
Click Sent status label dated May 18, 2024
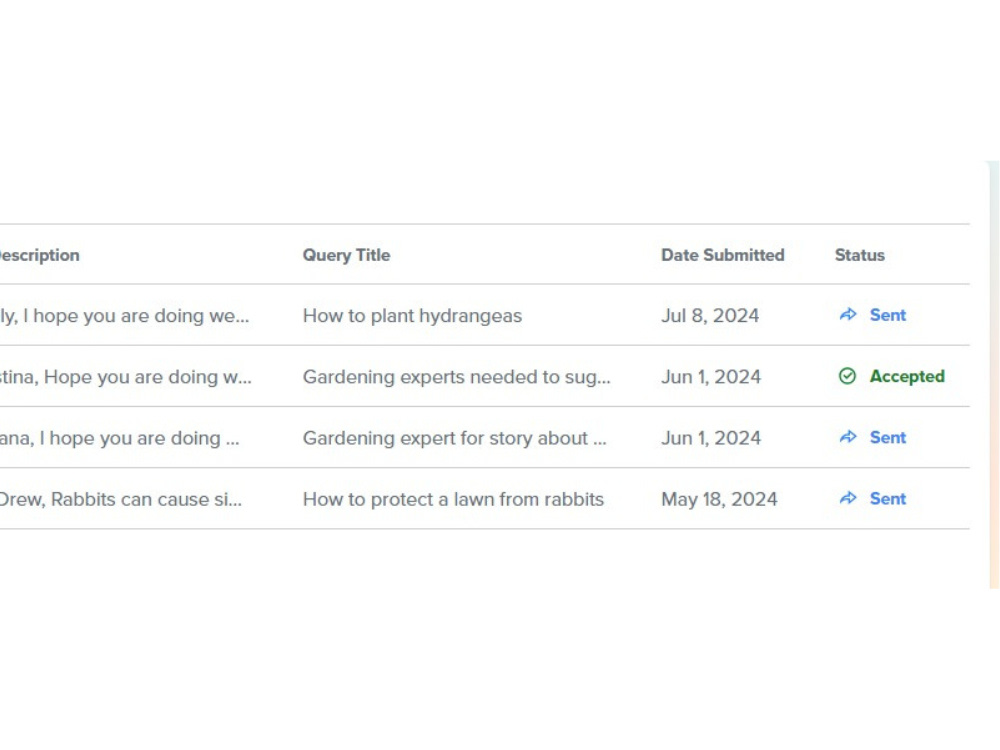(x=888, y=499)
